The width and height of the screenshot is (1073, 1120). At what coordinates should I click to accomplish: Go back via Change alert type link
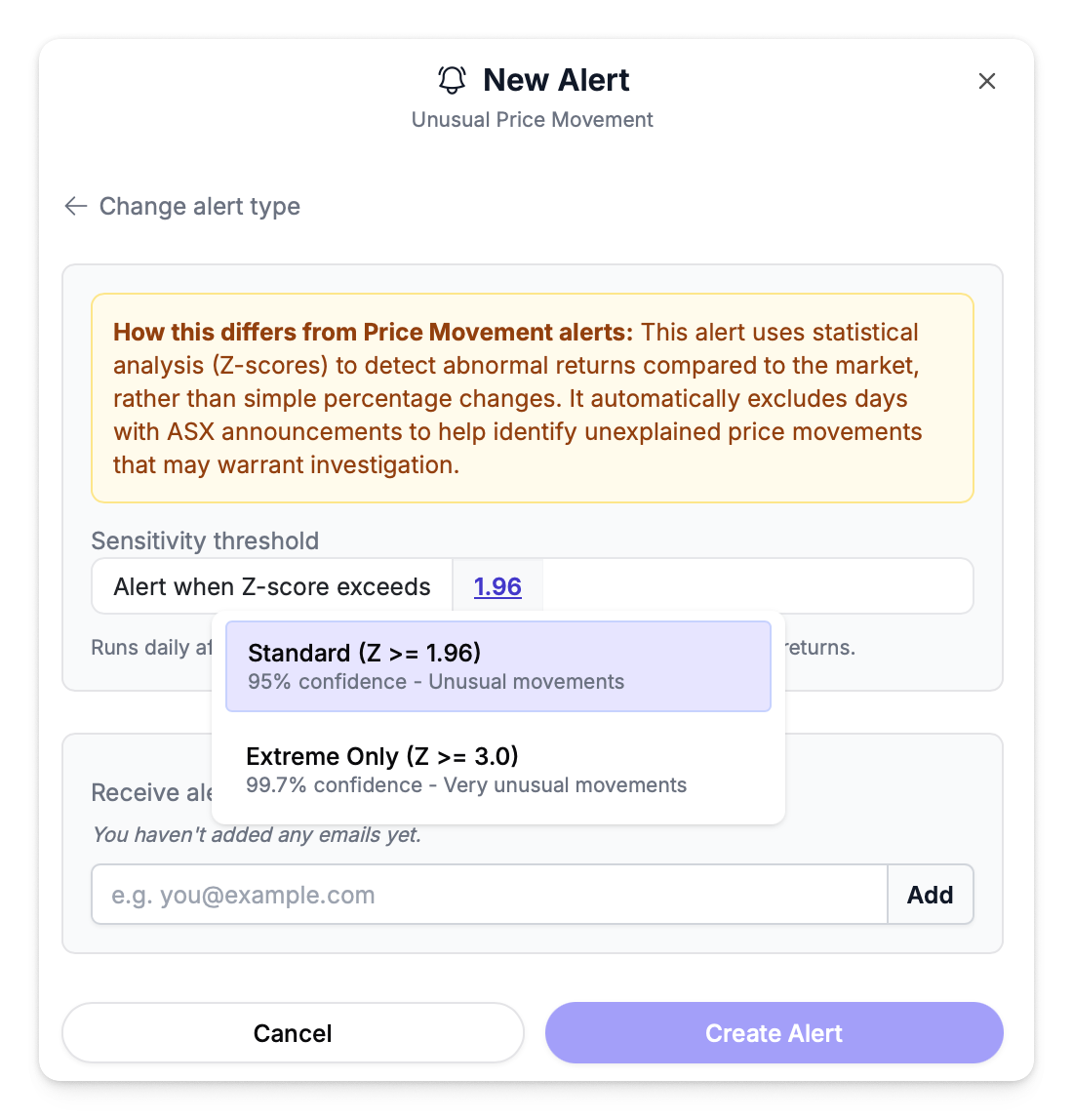tap(199, 206)
